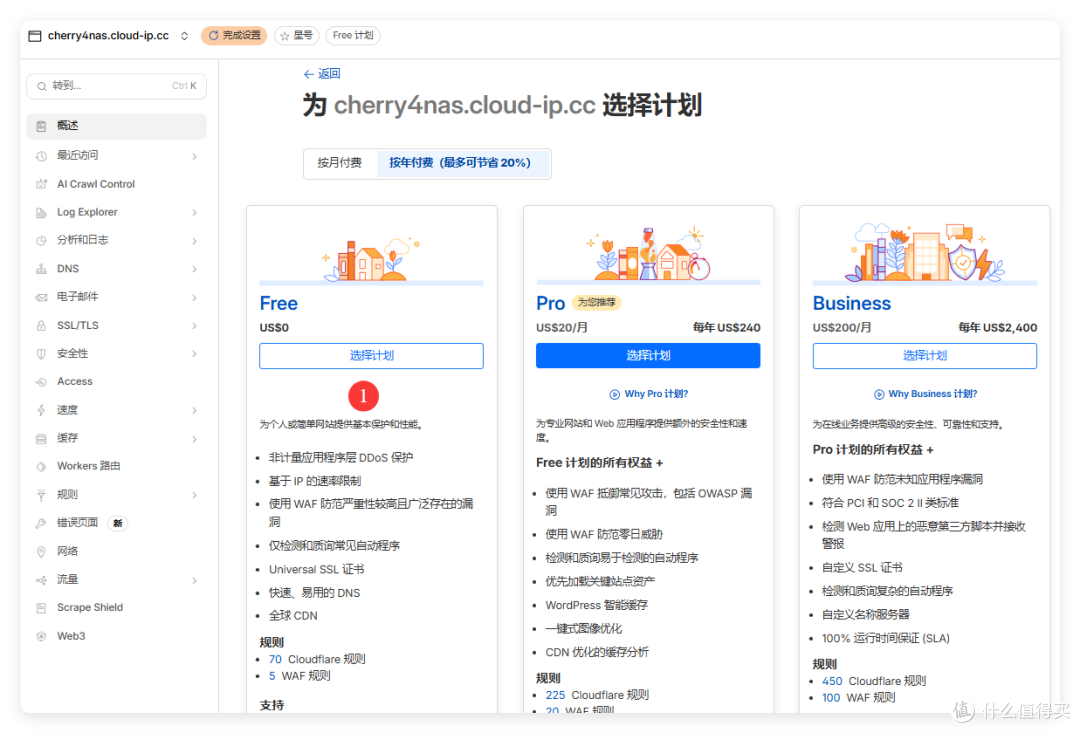Click the star icon in 星号 pill
Screen dimensions: 1080x733
point(284,36)
